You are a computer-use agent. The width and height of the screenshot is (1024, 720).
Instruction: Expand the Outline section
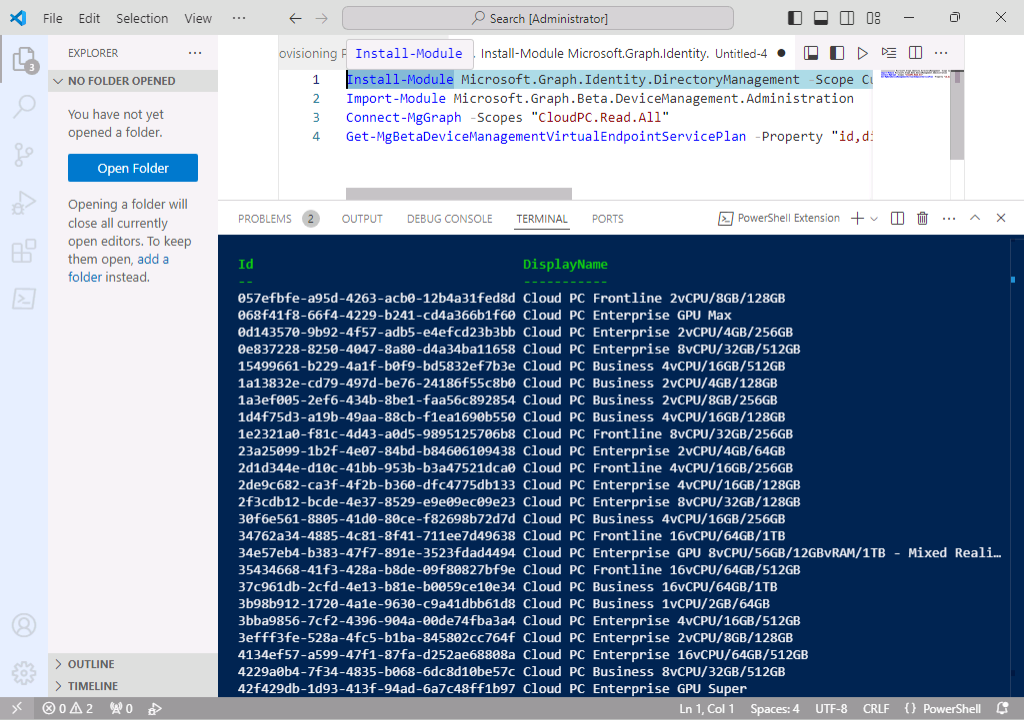pyautogui.click(x=133, y=664)
